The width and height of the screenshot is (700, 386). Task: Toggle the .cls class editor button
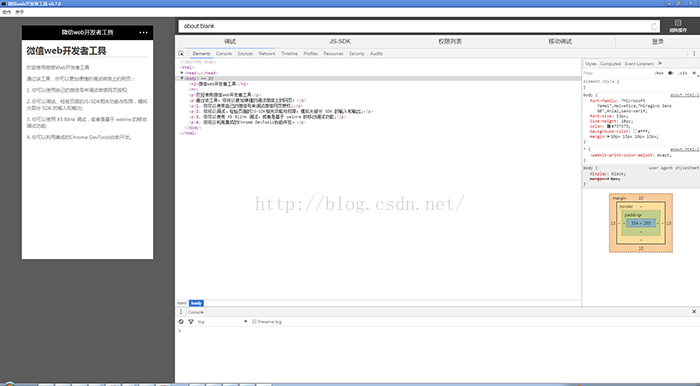pyautogui.click(x=683, y=73)
